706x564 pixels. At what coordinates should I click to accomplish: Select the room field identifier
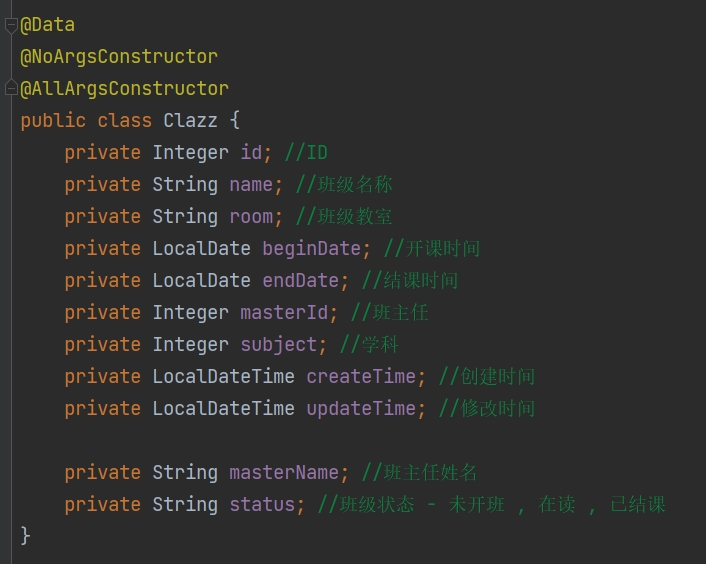(250, 217)
